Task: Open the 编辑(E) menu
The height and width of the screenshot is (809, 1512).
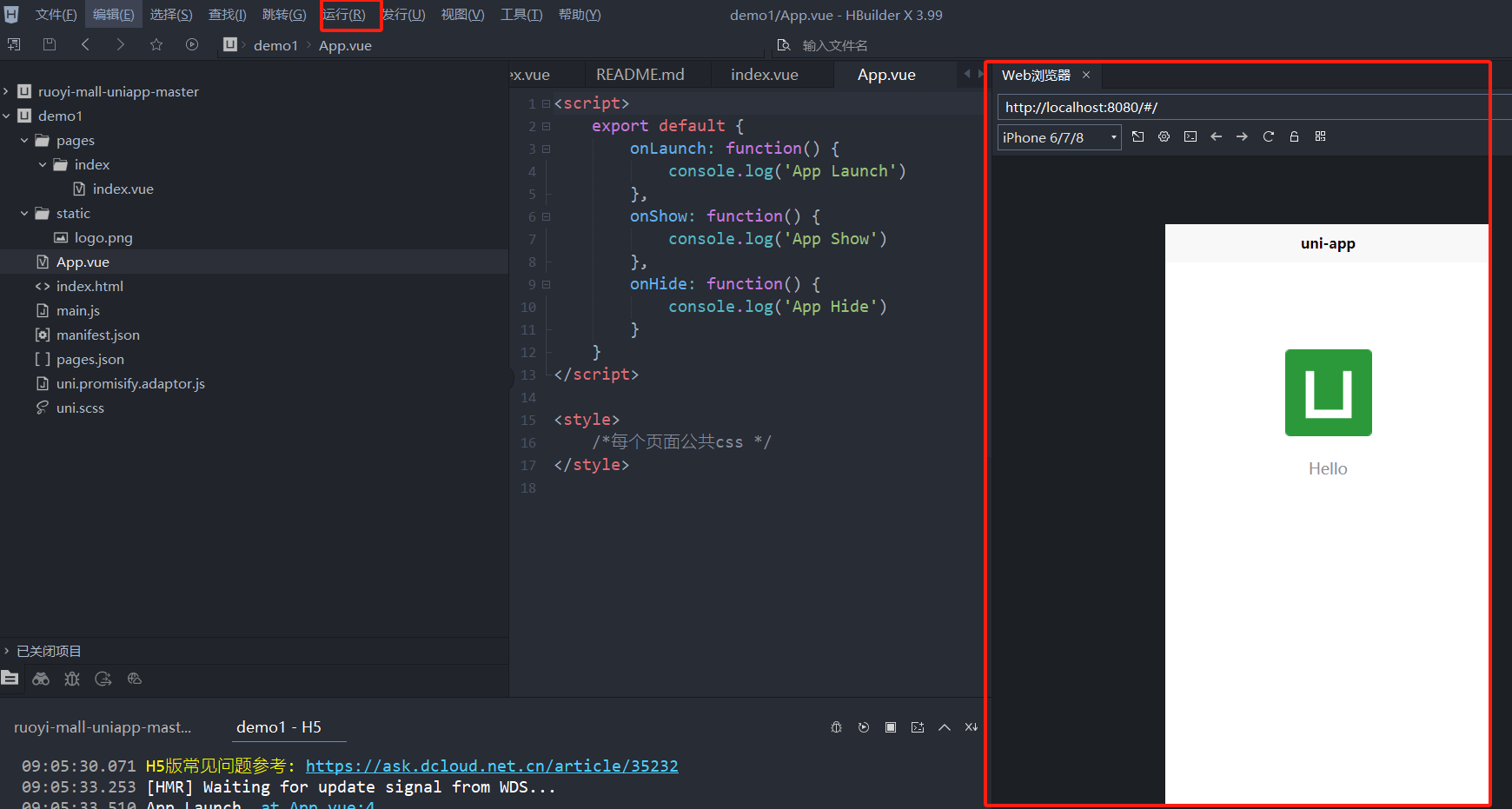Action: pos(114,15)
